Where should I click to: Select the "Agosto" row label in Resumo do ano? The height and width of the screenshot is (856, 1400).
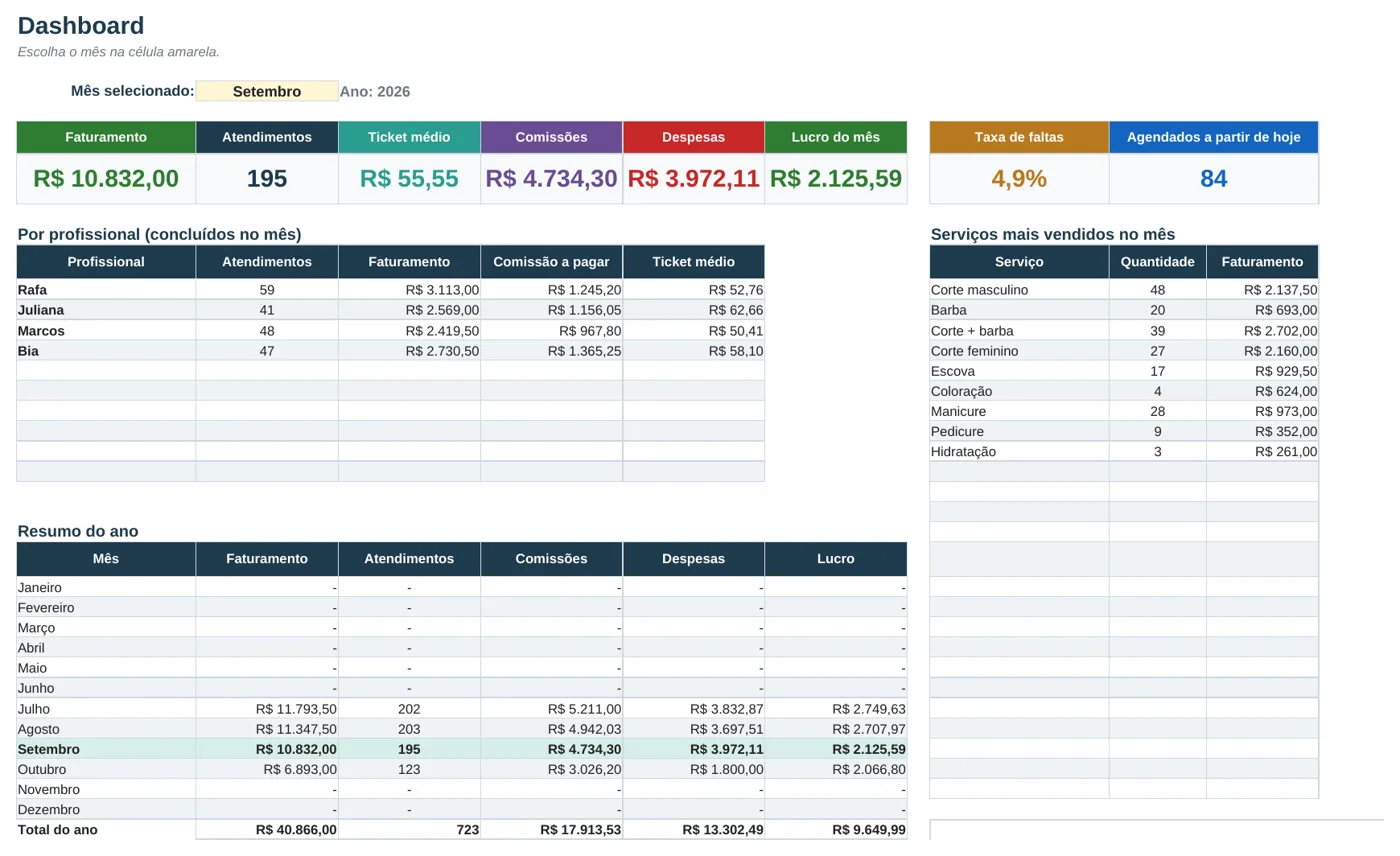(106, 729)
